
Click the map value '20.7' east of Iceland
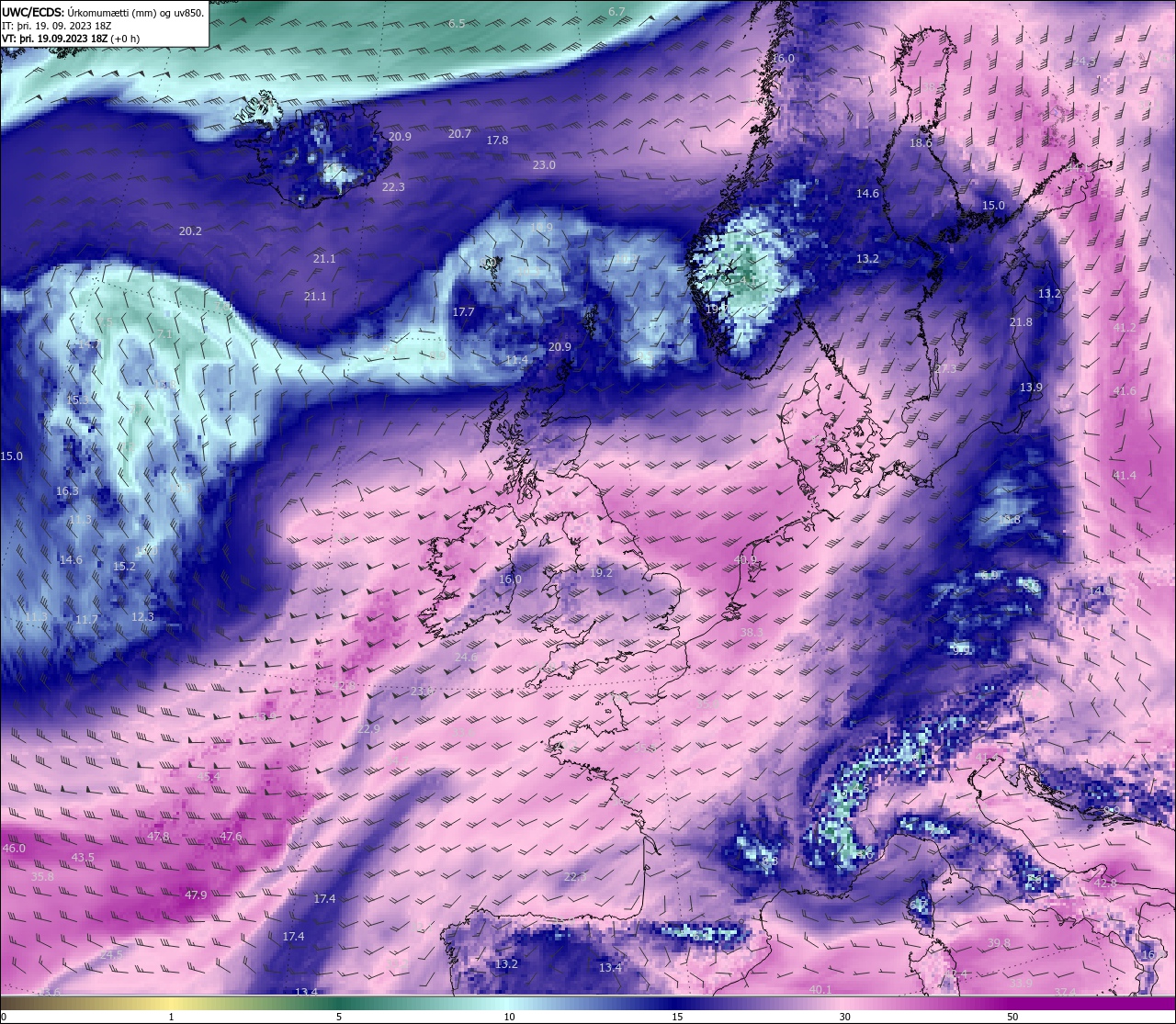[459, 134]
